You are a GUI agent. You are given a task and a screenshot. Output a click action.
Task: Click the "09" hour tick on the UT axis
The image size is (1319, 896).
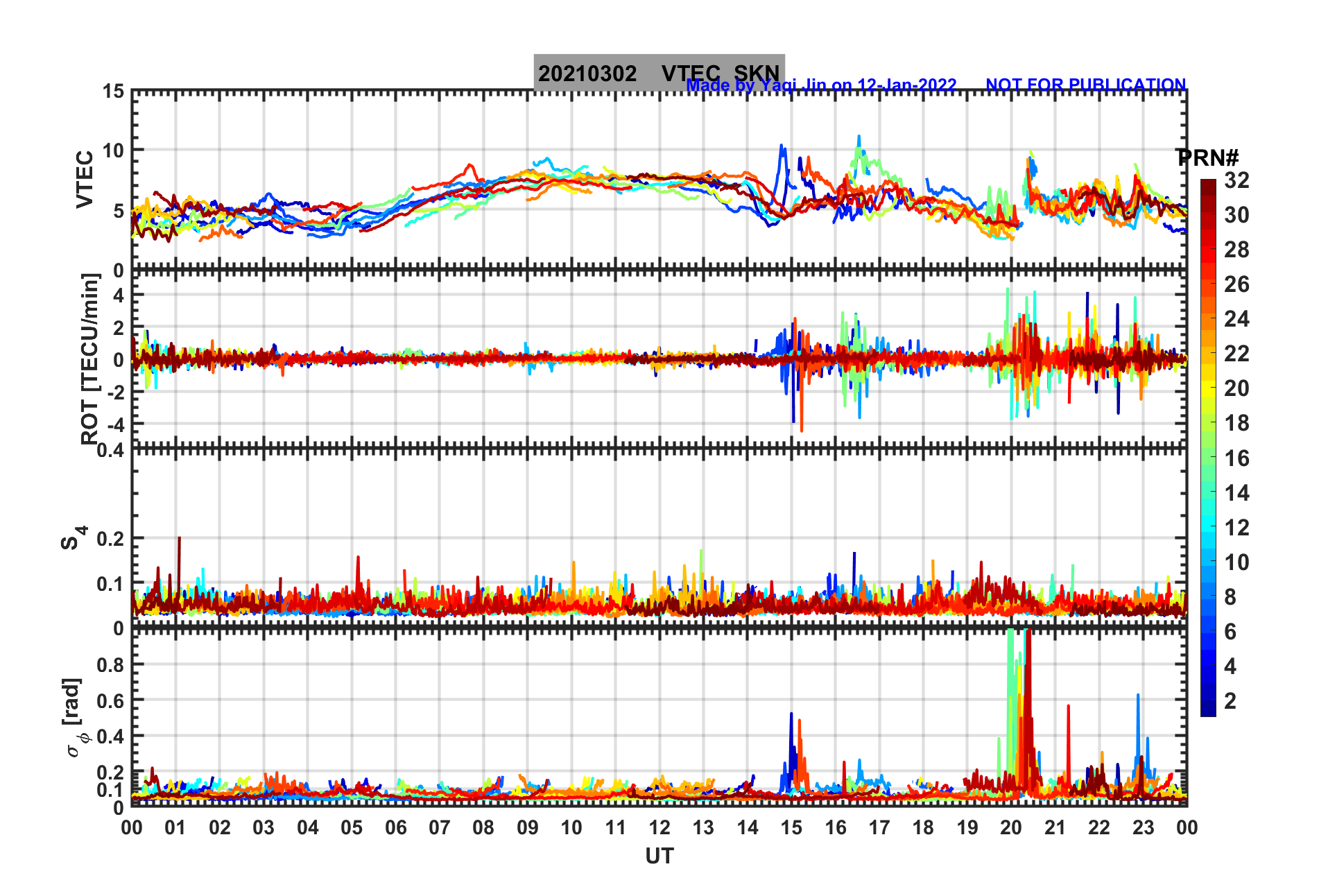528,827
